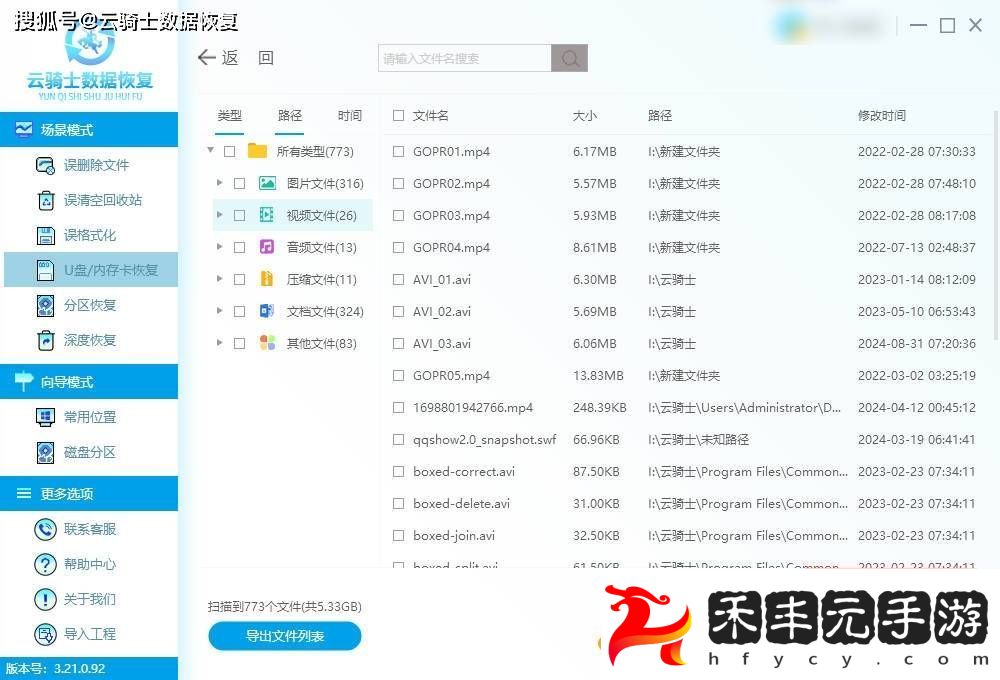
Task: Switch to the 时间 tab
Action: 349,115
